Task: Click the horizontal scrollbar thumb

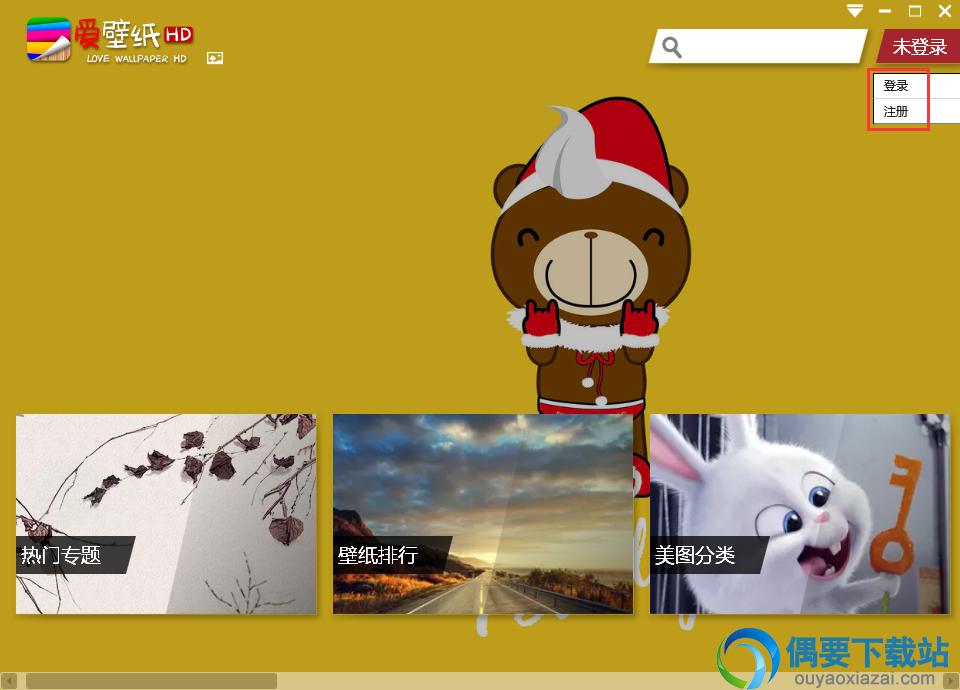Action: click(x=151, y=681)
